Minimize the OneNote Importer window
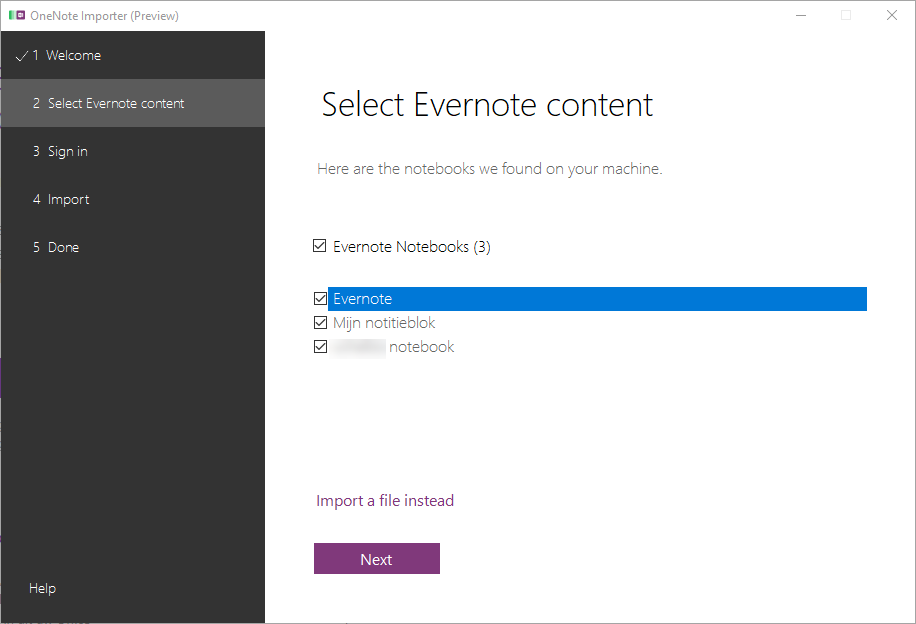Screen dimensions: 916x624 (801, 15)
